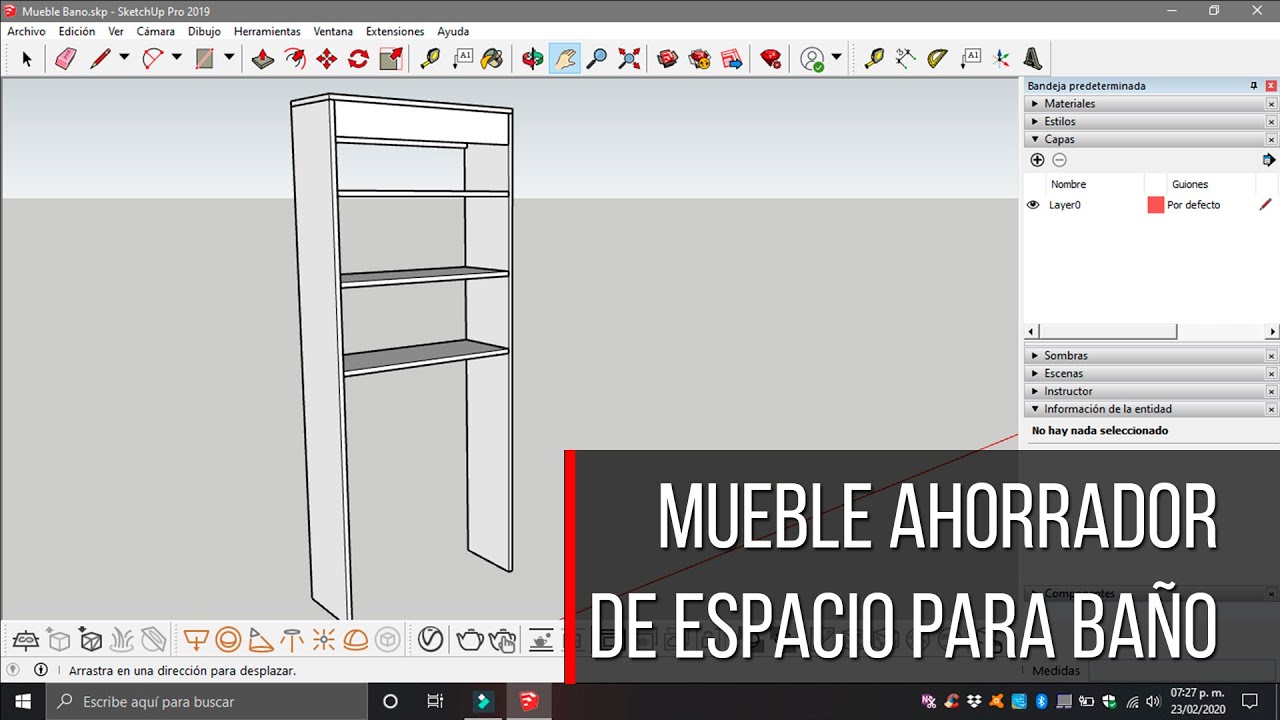Screen dimensions: 1280x720
Task: Open the layers details menu arrow
Action: (1269, 160)
